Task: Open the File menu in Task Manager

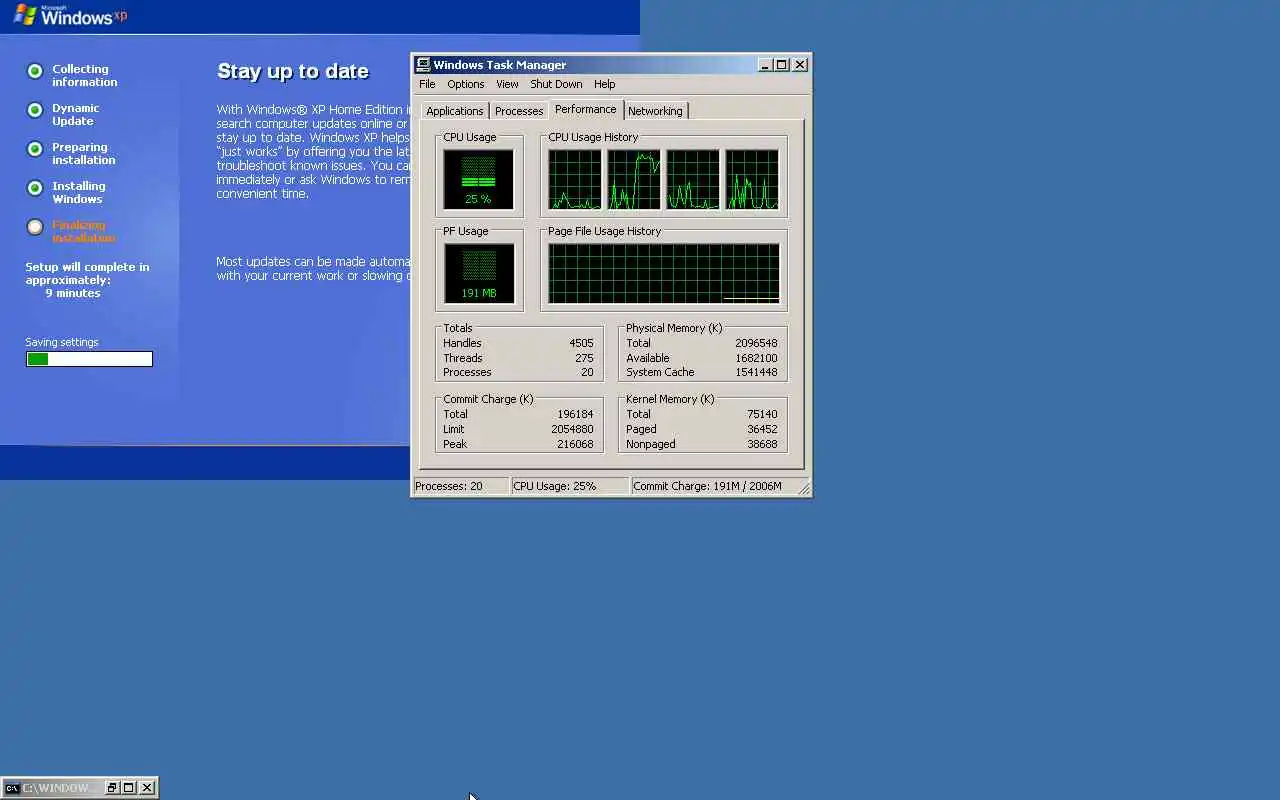Action: point(427,84)
